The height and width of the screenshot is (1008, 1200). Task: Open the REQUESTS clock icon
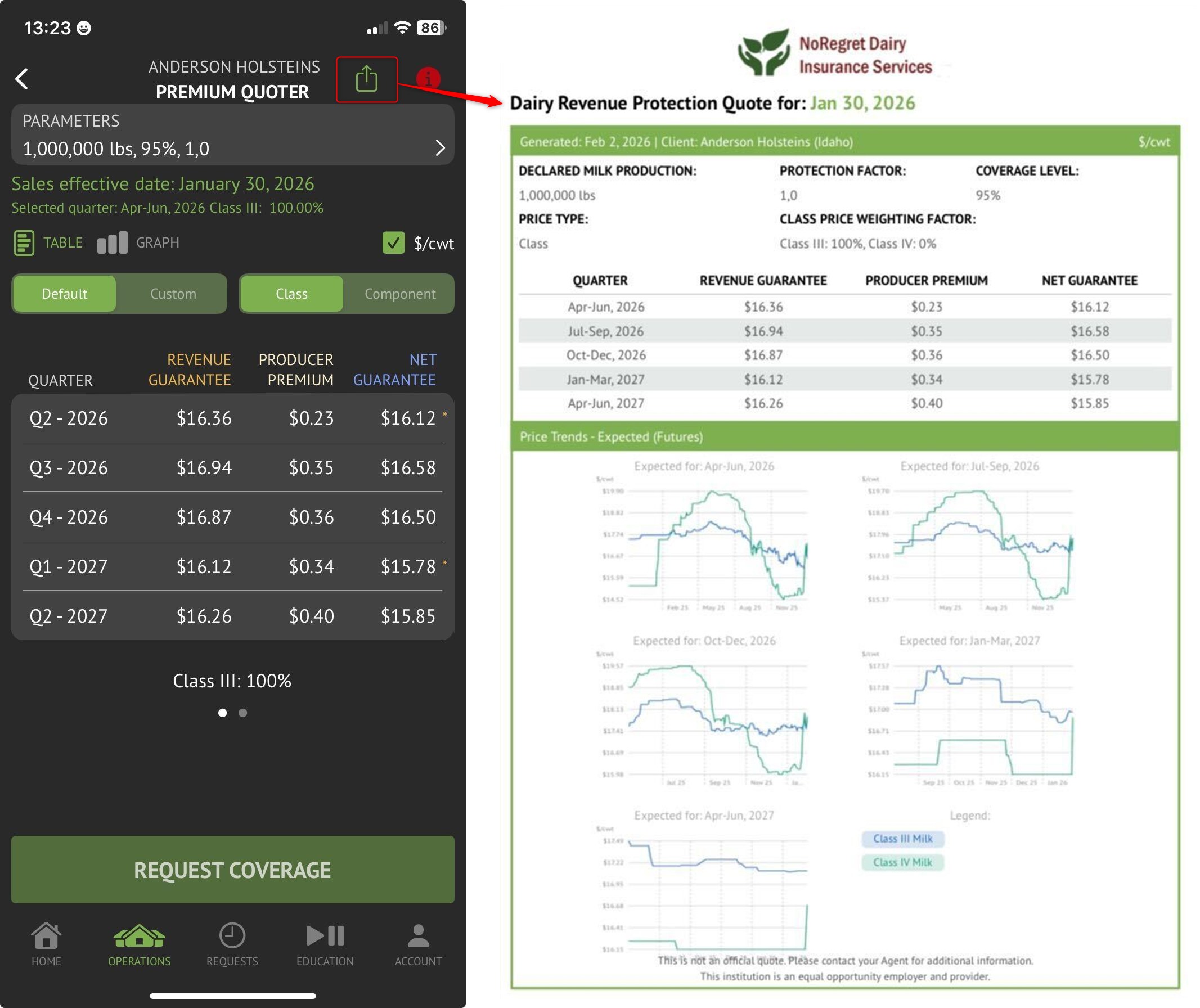(232, 936)
